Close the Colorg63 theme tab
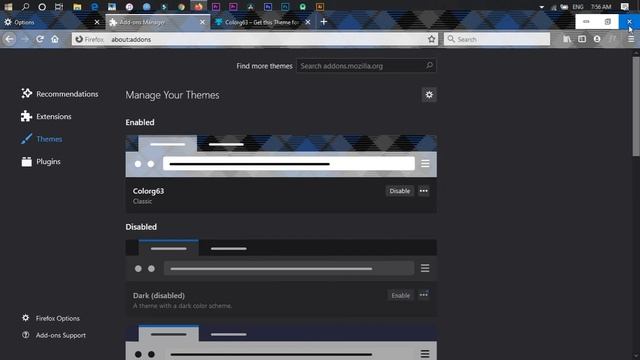Screen dimensions: 640x360 tap(308, 22)
